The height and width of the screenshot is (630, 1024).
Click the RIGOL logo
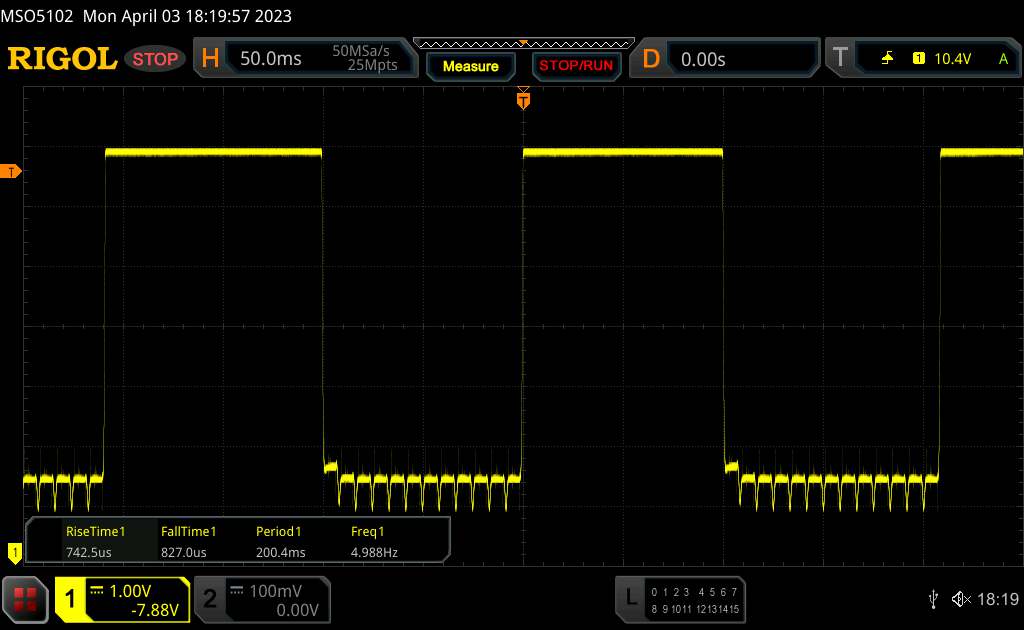63,59
